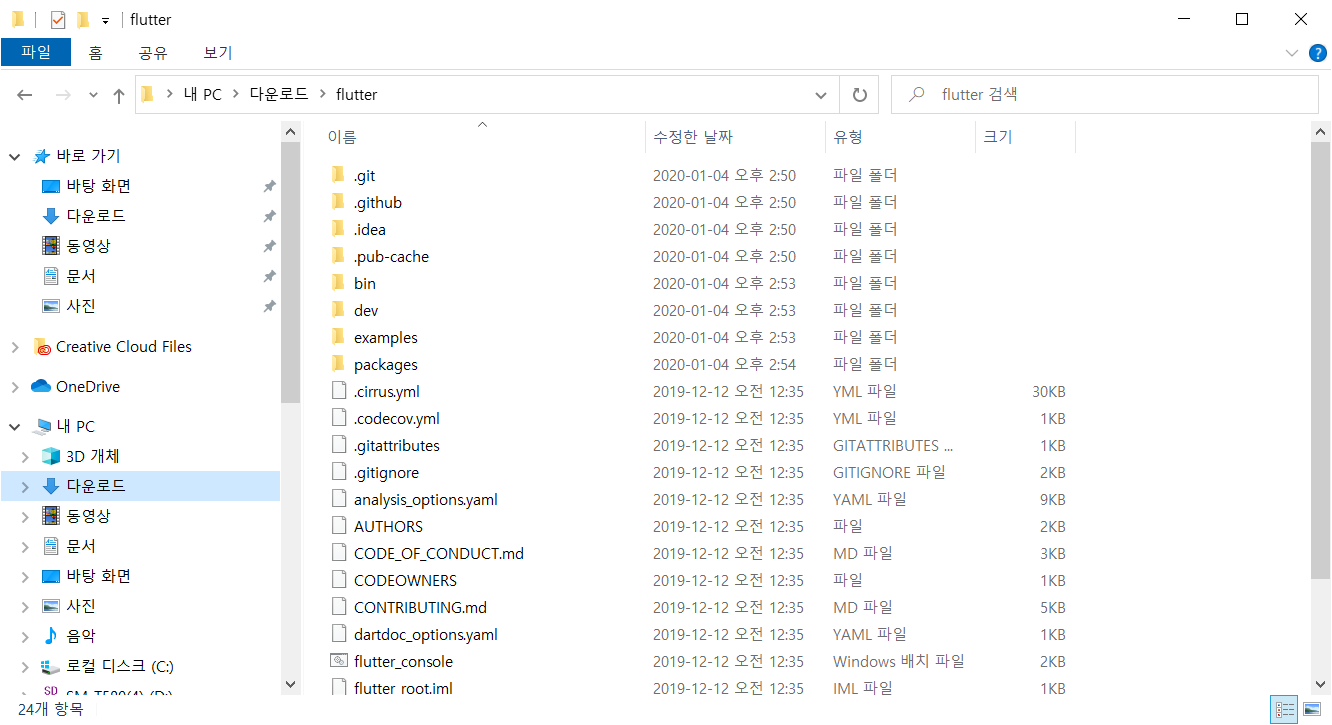Click the file list vertical scrollbar
Screen dimensions: 1332x725
coord(1320,360)
